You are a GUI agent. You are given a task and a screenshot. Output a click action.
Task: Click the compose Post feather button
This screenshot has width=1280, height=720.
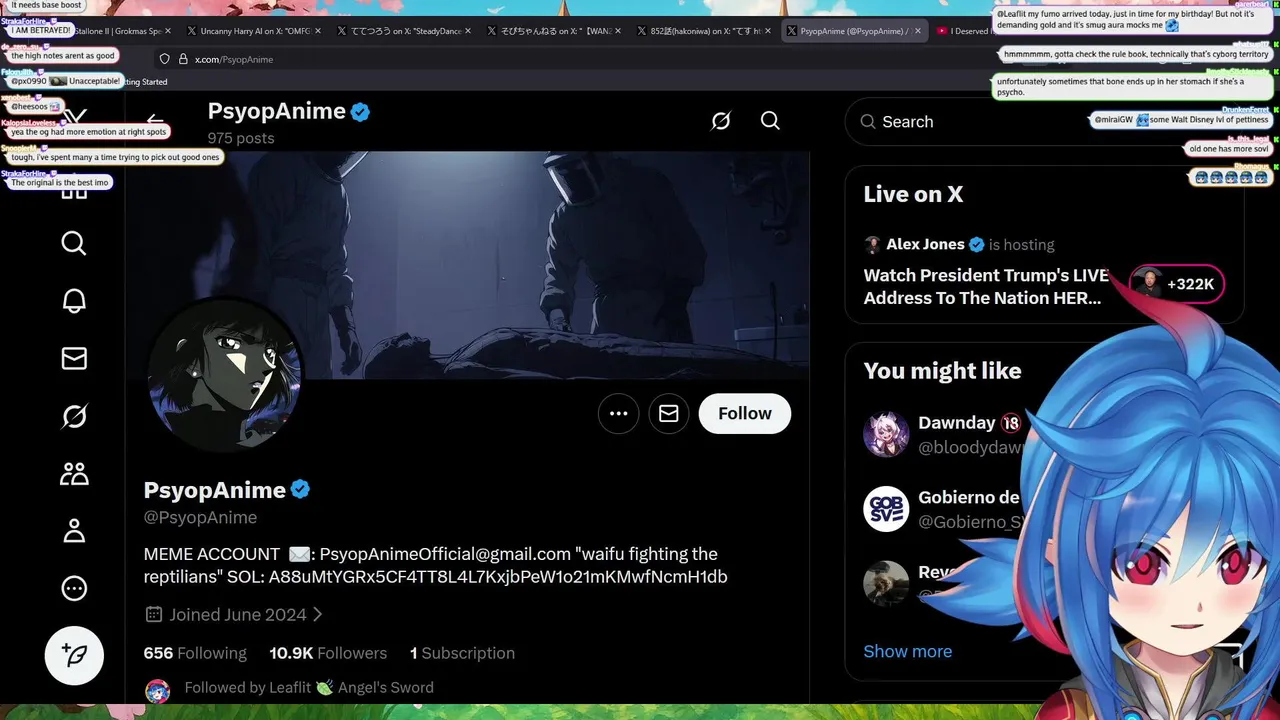tap(74, 655)
